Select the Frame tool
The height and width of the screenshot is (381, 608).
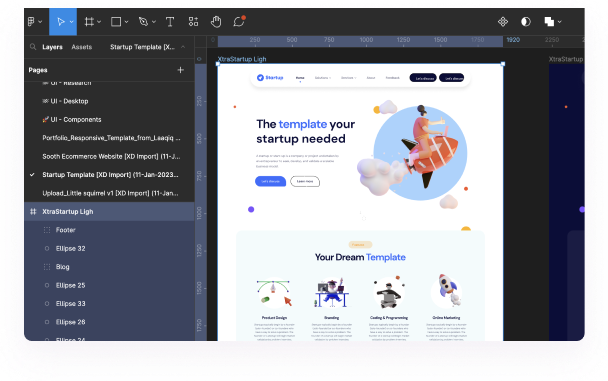[89, 22]
